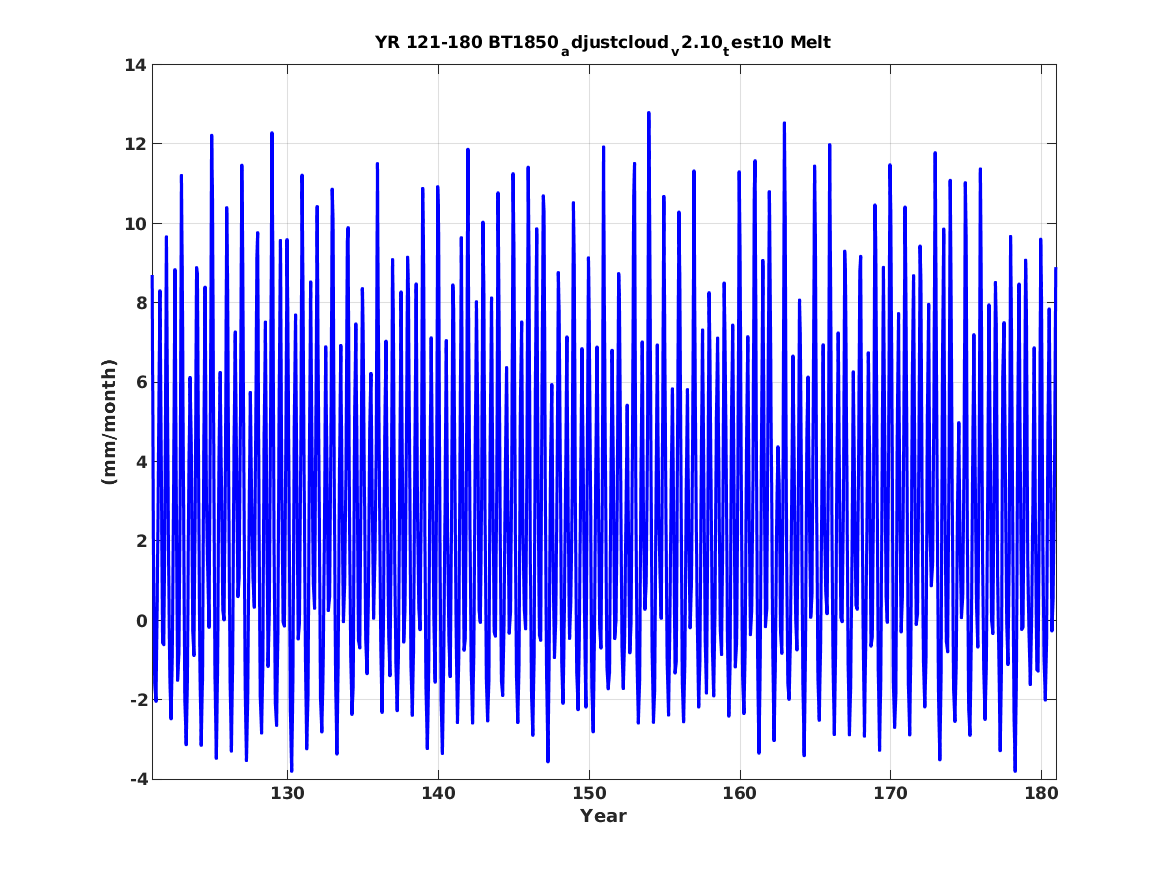
Task: Click the x-axis tick label "130"
Action: point(287,793)
